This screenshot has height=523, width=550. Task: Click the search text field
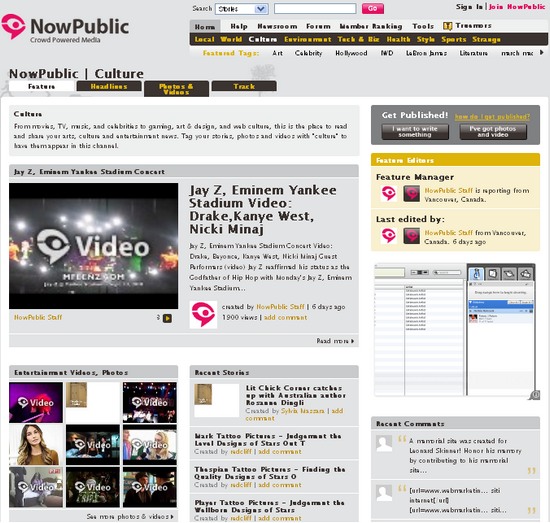click(x=315, y=8)
